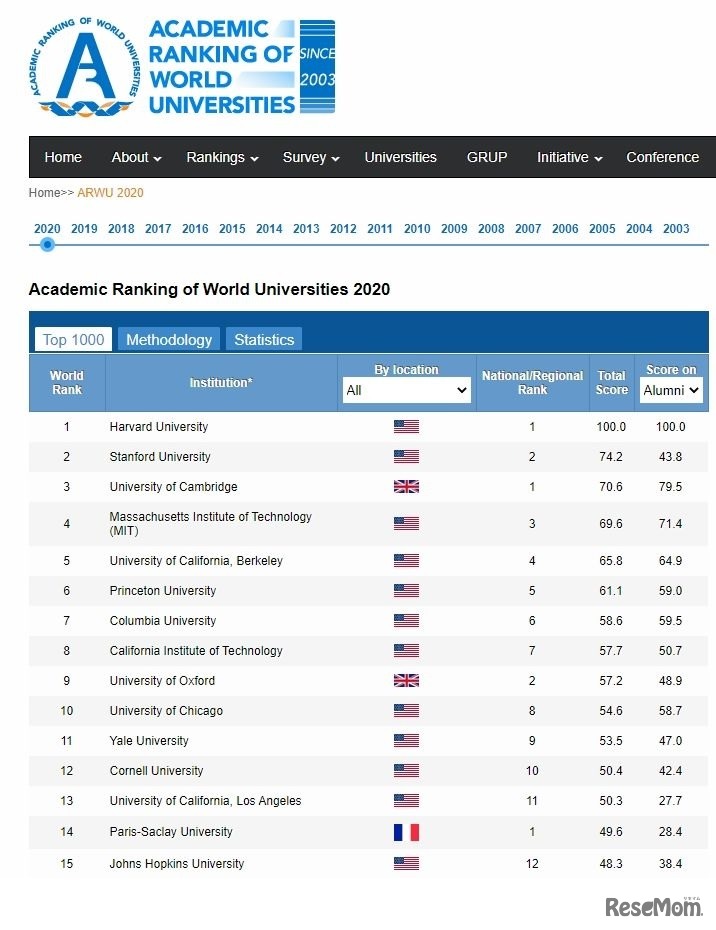The height and width of the screenshot is (930, 716).
Task: Click the US flag next to Stanford University
Action: pos(405,456)
